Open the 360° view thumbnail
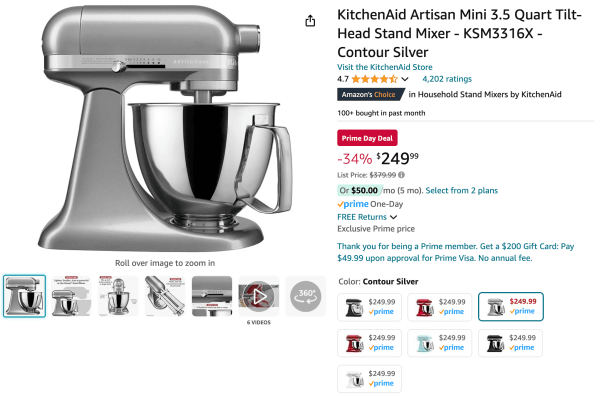Image resolution: width=600 pixels, height=396 pixels. coord(305,296)
